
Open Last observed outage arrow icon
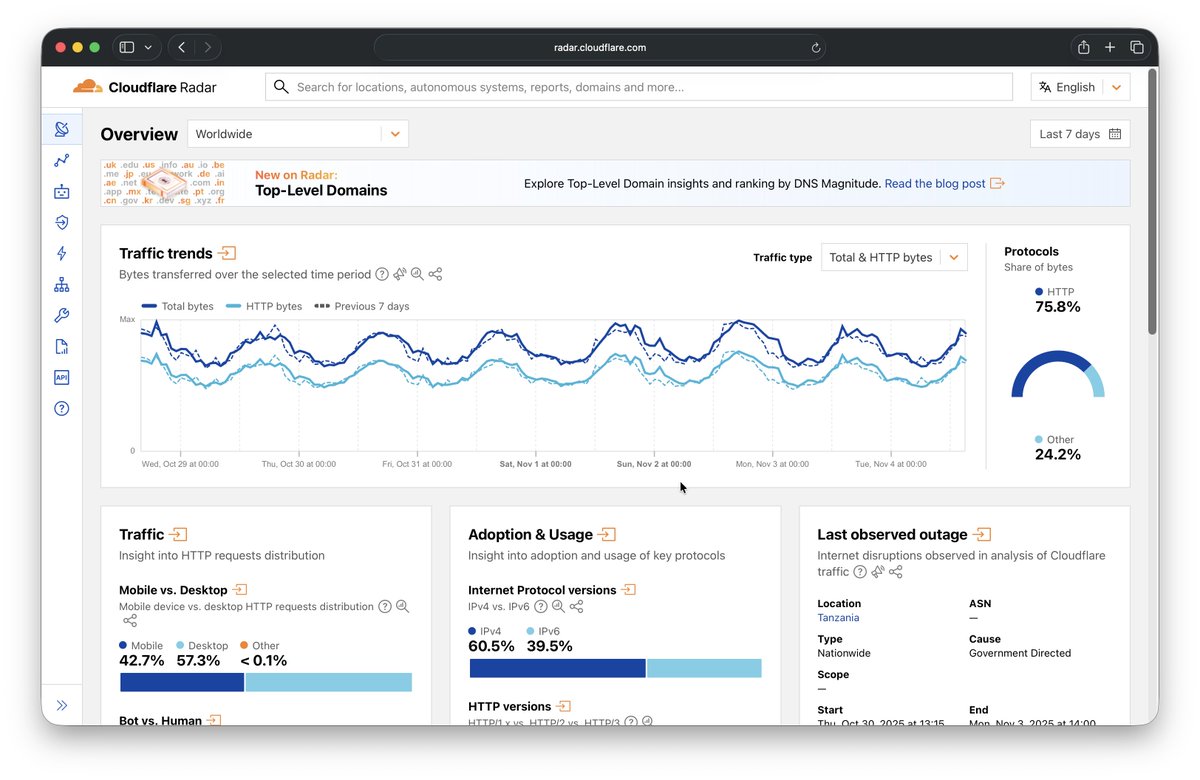pyautogui.click(x=982, y=535)
